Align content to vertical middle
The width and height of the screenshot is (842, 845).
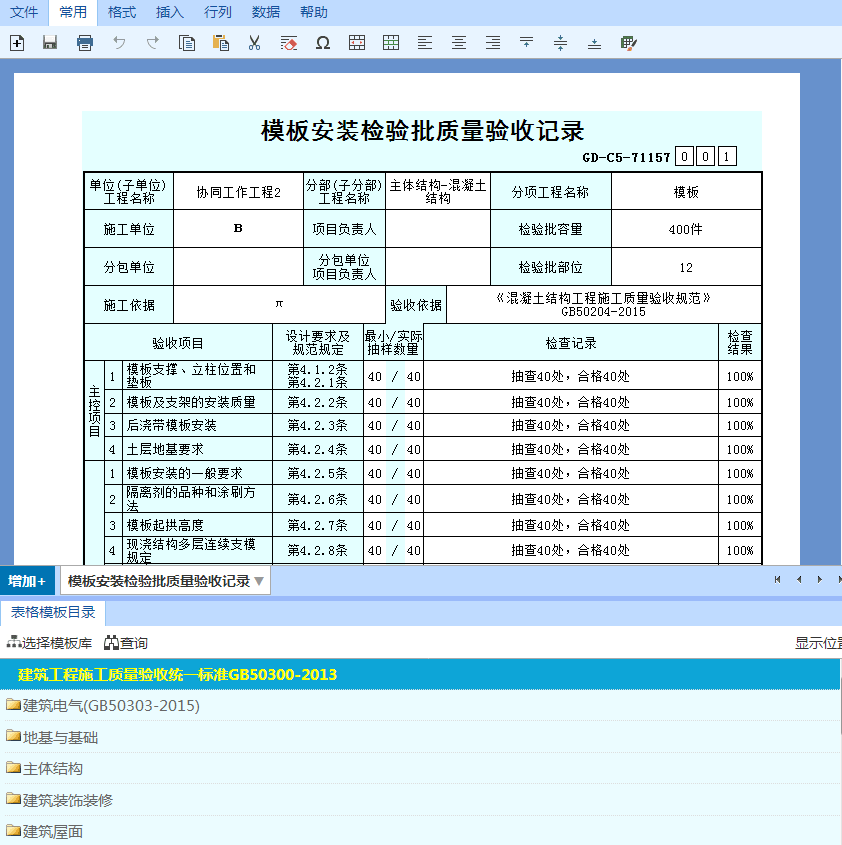[560, 43]
